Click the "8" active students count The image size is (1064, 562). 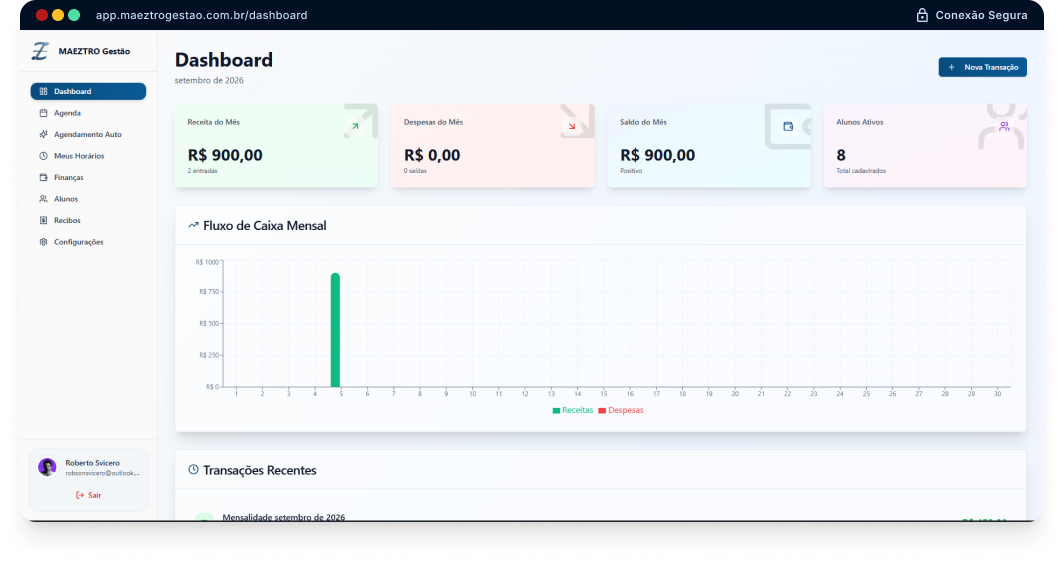pos(841,155)
